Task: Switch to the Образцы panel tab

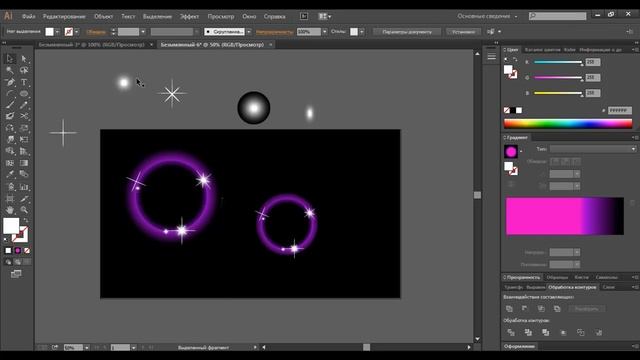Action: 557,278
